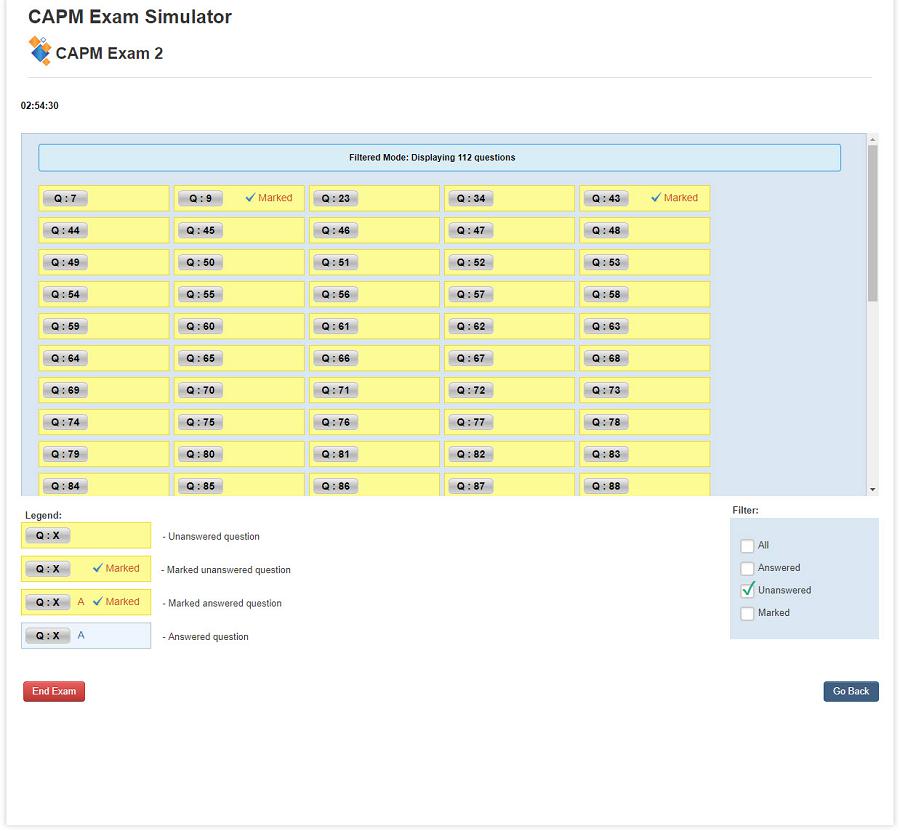The height and width of the screenshot is (831, 900).
Task: Open question 7
Action: pyautogui.click(x=64, y=199)
